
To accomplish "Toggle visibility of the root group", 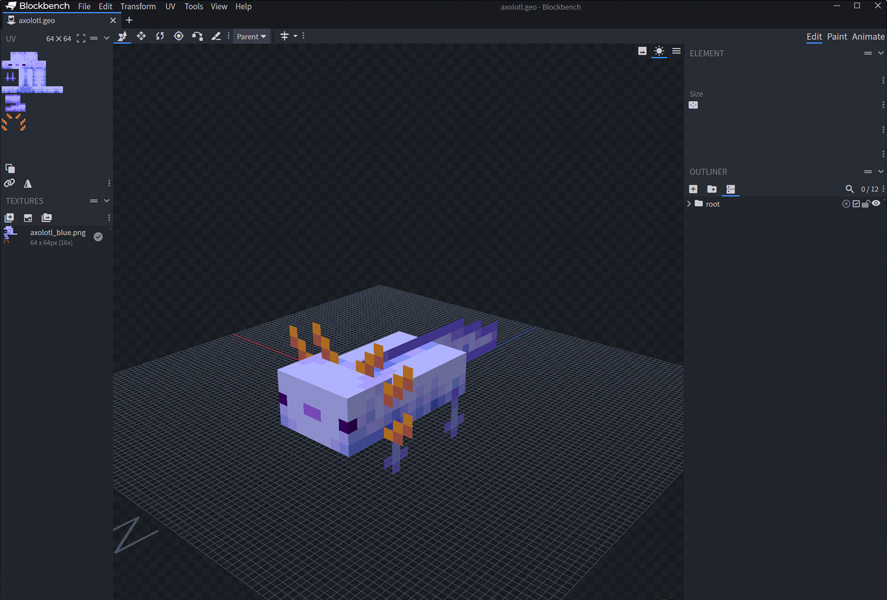I will tap(876, 204).
